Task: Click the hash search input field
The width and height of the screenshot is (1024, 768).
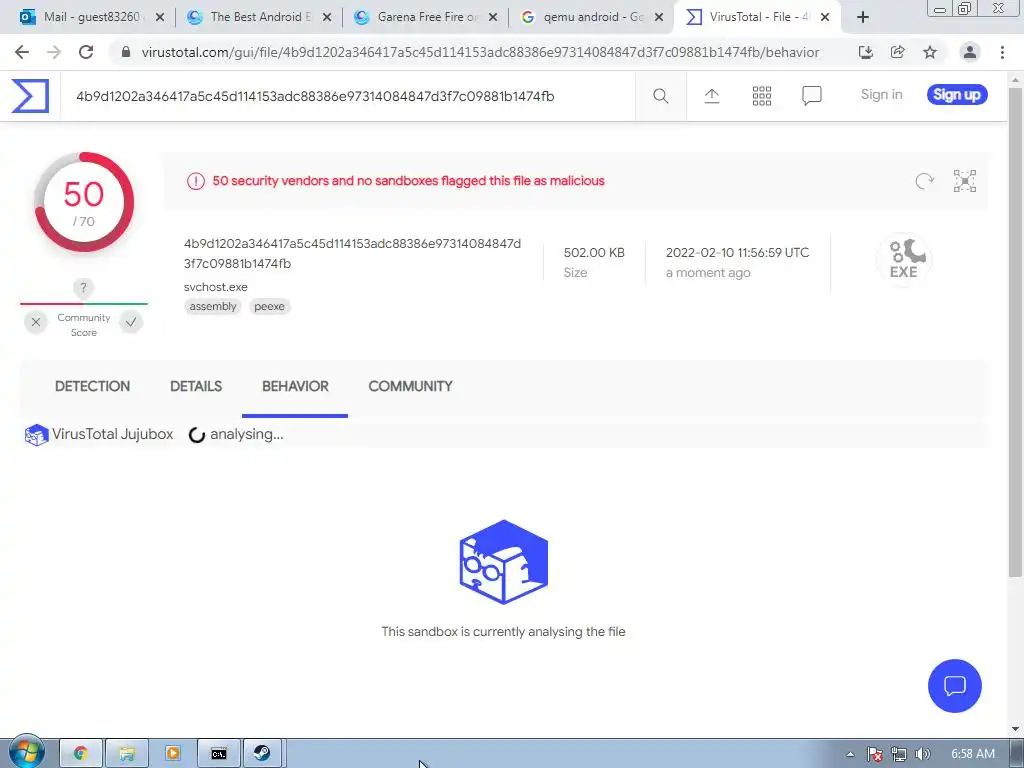Action: 347,96
